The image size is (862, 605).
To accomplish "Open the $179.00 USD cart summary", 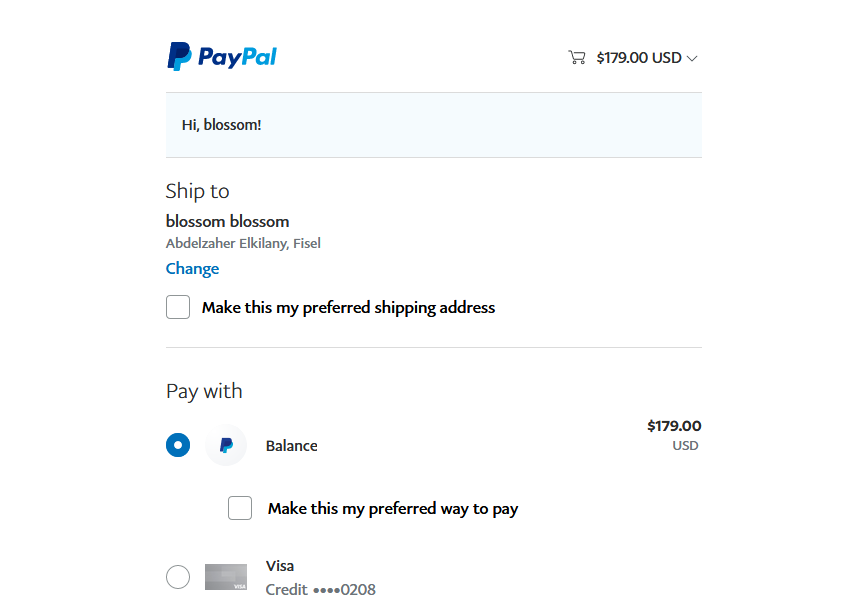I will [x=638, y=58].
